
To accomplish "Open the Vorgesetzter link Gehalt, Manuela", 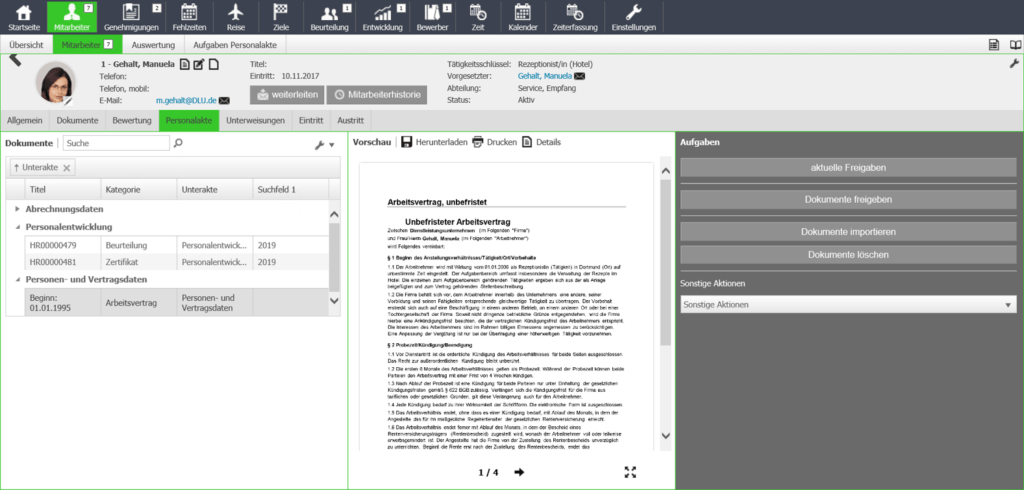I will tap(545, 76).
